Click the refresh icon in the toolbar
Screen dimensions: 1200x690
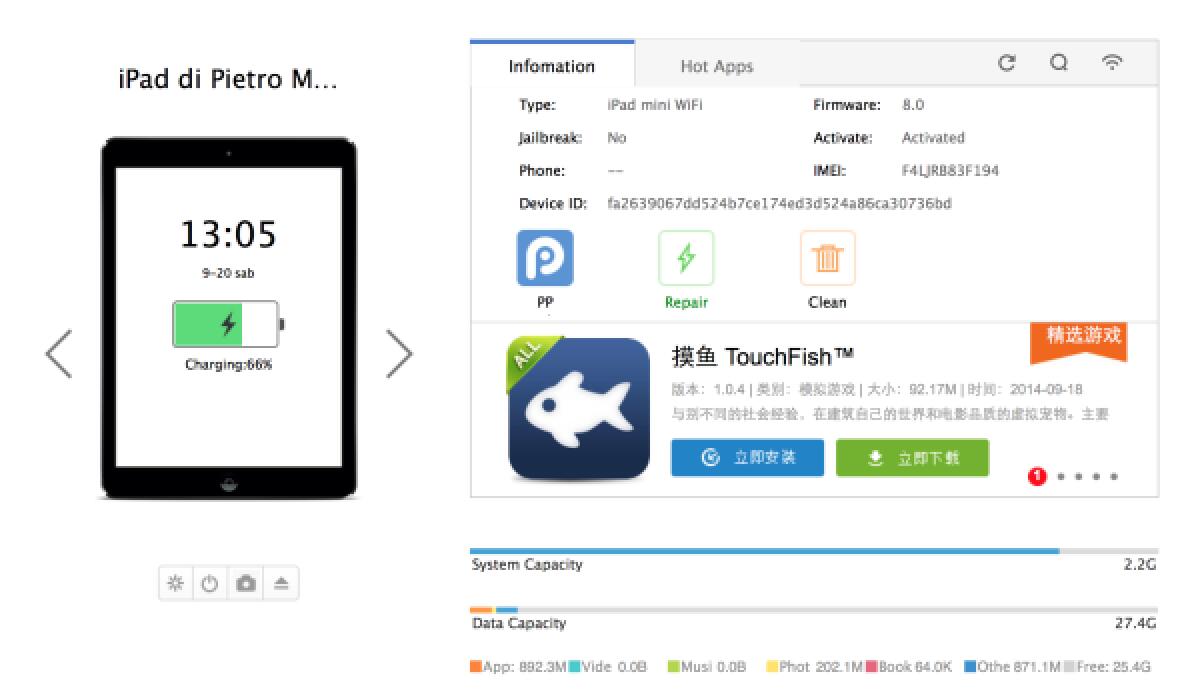pos(1007,62)
